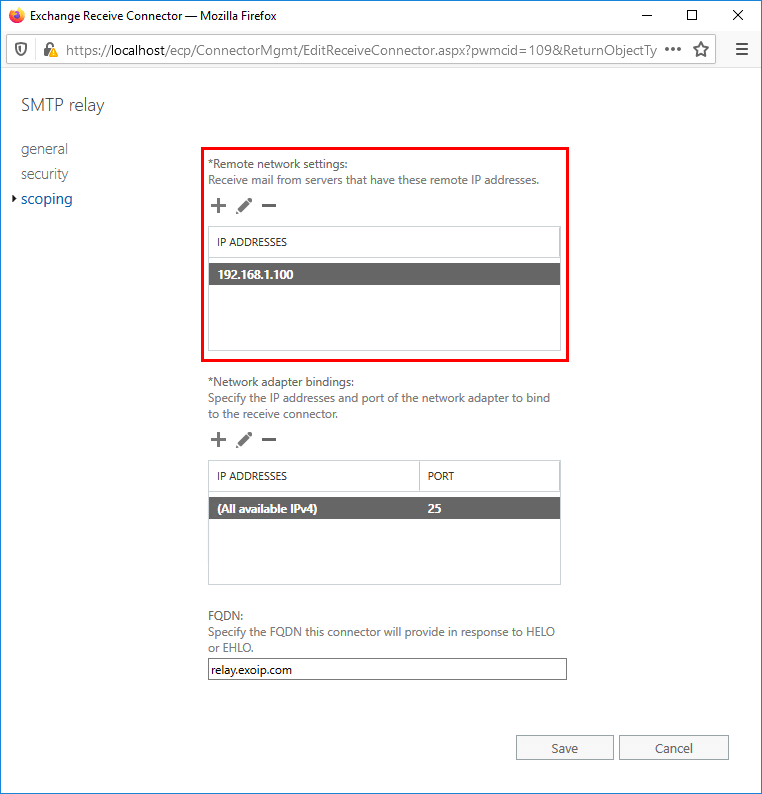Screen dimensions: 762x794
Task: Click the FQDN text field
Action: click(386, 669)
